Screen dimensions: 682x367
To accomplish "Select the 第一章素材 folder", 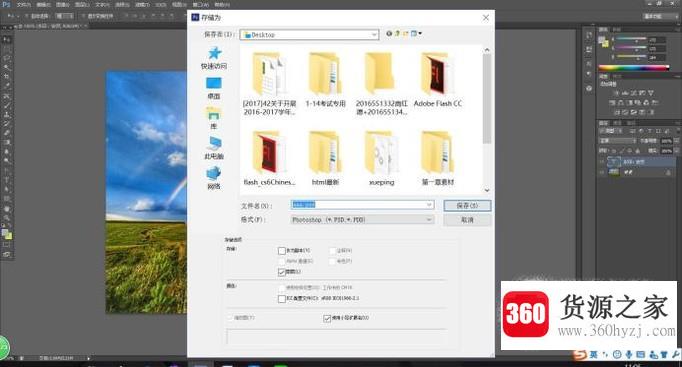I will click(x=438, y=158).
